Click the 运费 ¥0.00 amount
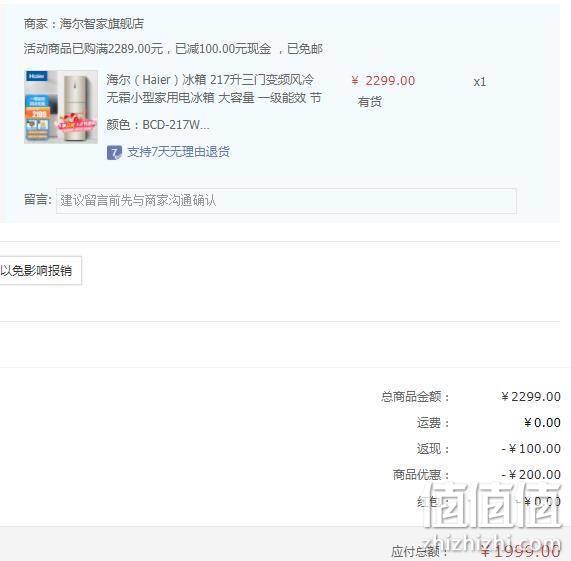This screenshot has height=561, width=571. click(x=542, y=423)
